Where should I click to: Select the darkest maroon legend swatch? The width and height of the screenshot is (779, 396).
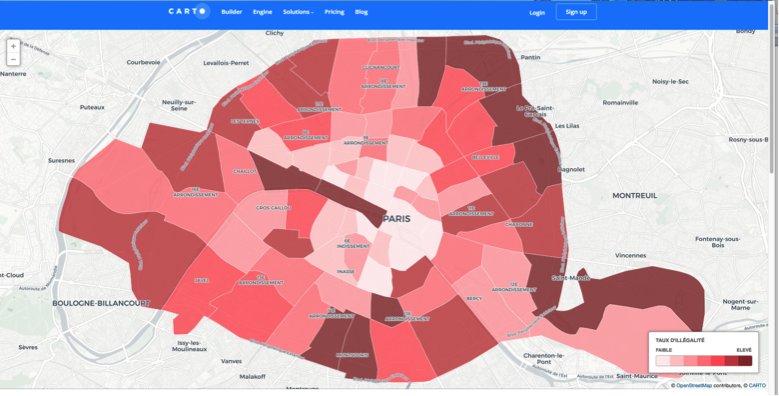coord(745,361)
